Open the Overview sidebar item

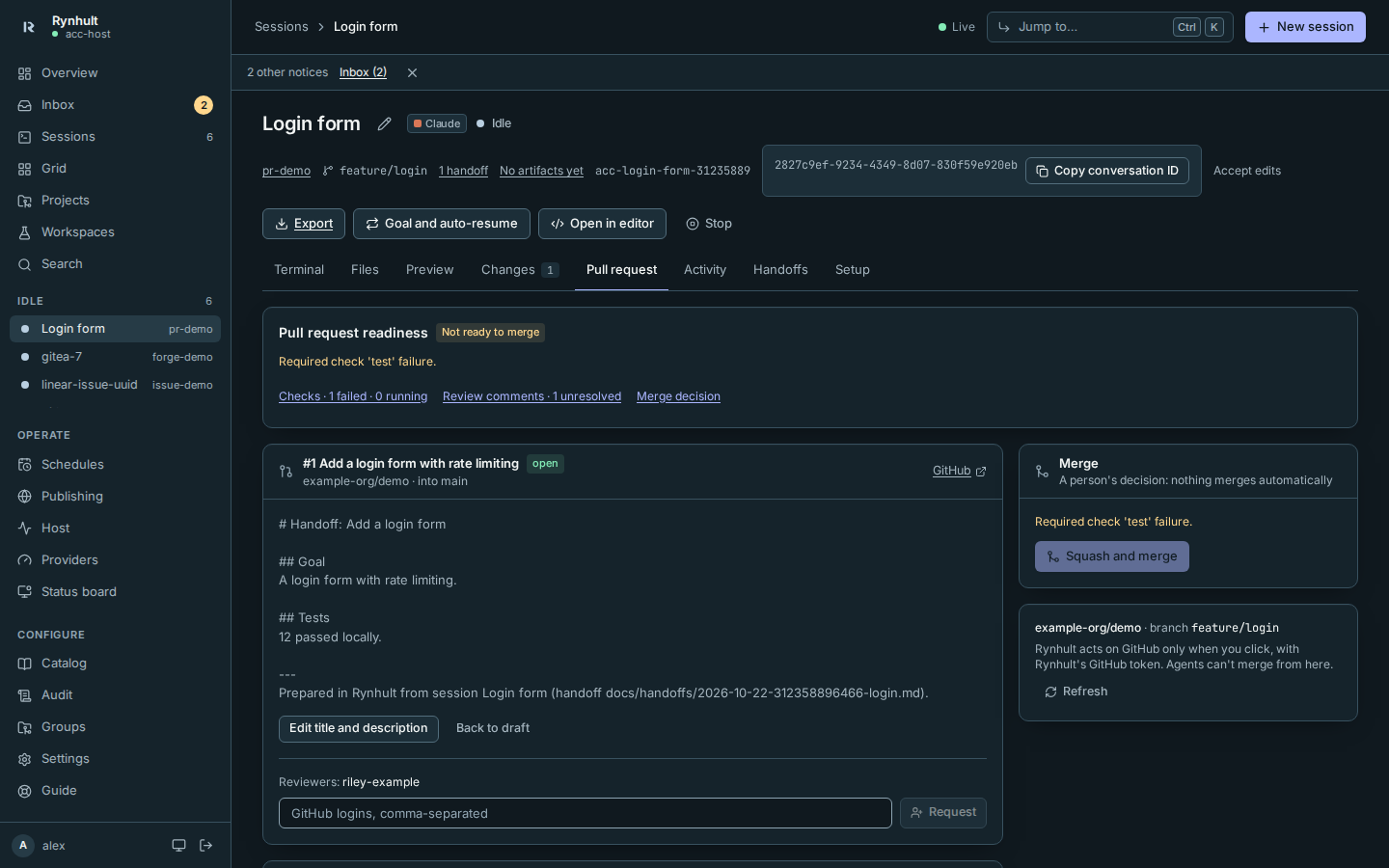(x=116, y=73)
